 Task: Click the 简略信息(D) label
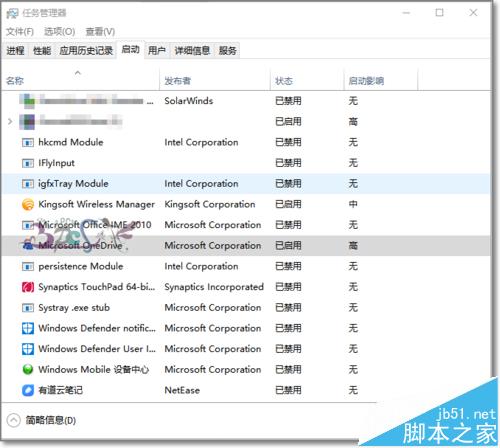[51, 420]
